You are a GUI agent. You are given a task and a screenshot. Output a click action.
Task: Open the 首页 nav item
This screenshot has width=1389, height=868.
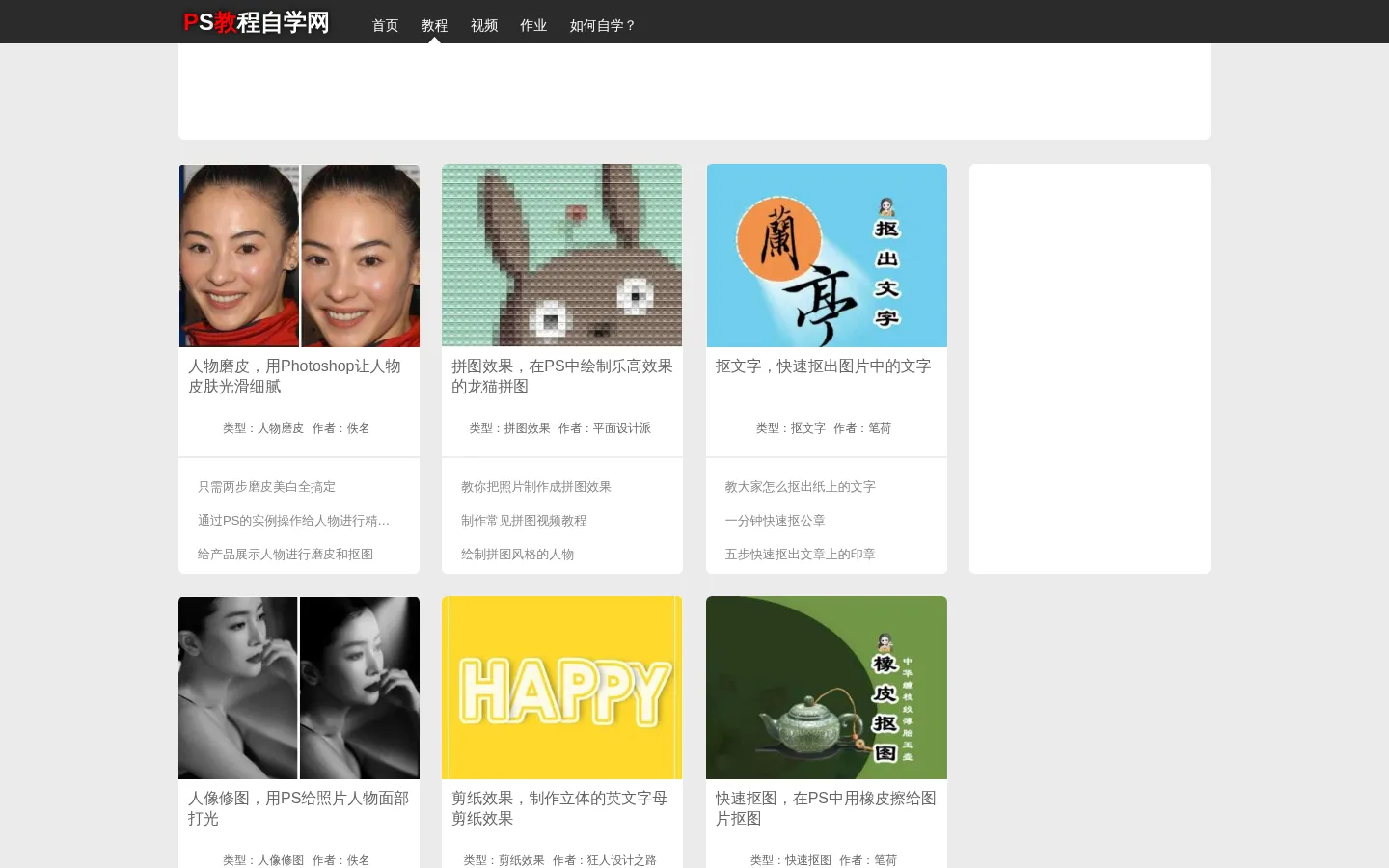coord(385,25)
